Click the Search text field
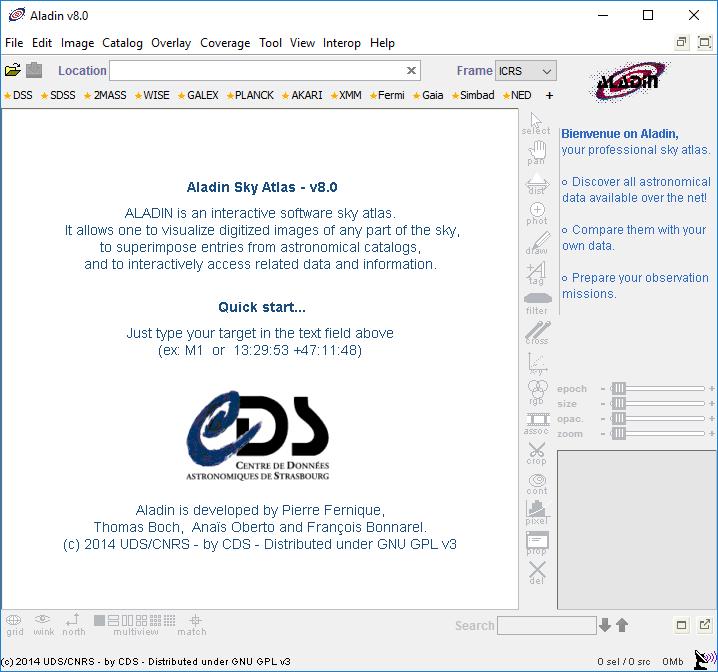This screenshot has height=672, width=718. 547,625
